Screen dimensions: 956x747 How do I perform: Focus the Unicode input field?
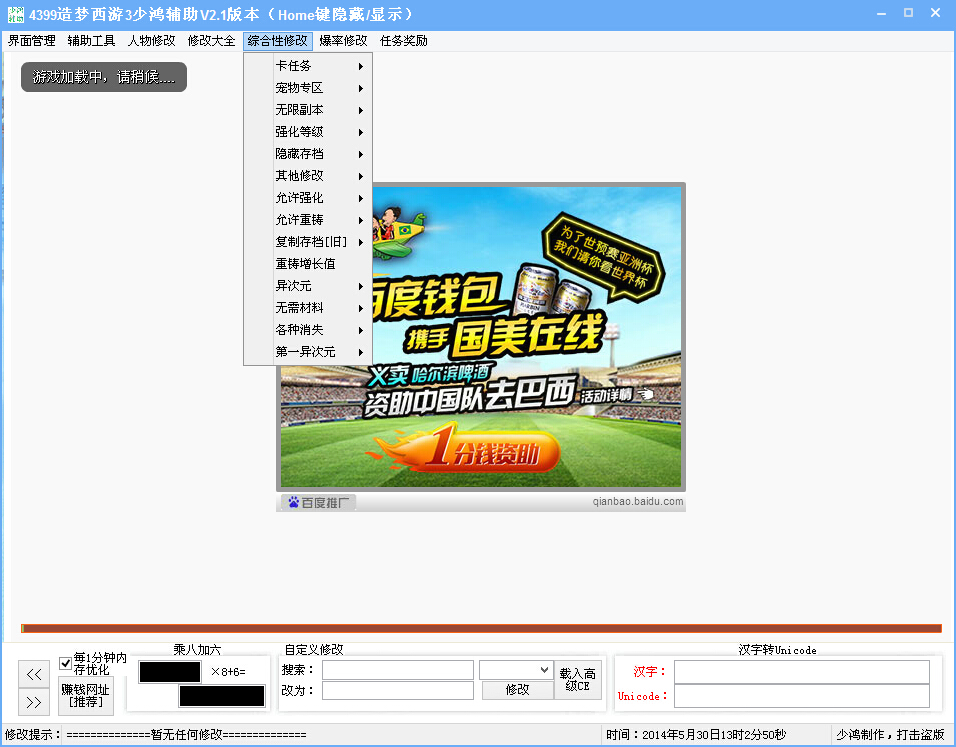click(802, 696)
